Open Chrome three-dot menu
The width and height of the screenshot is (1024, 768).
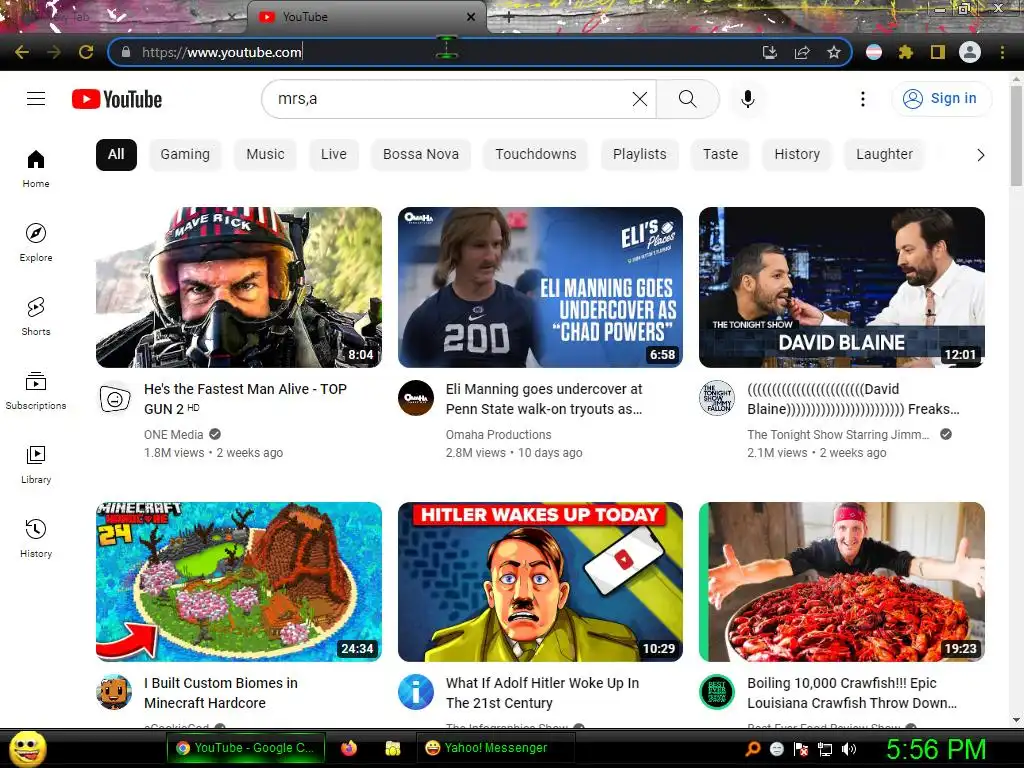pos(1002,52)
